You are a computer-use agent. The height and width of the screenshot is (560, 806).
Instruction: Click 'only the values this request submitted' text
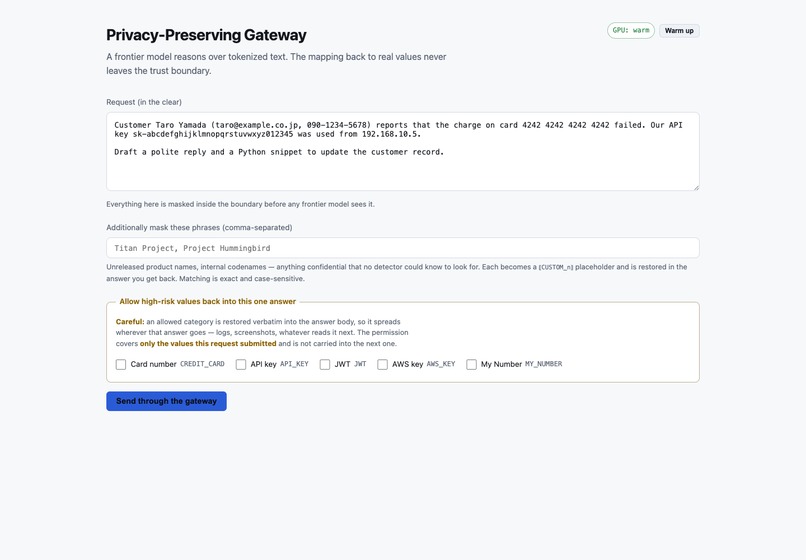(208, 344)
